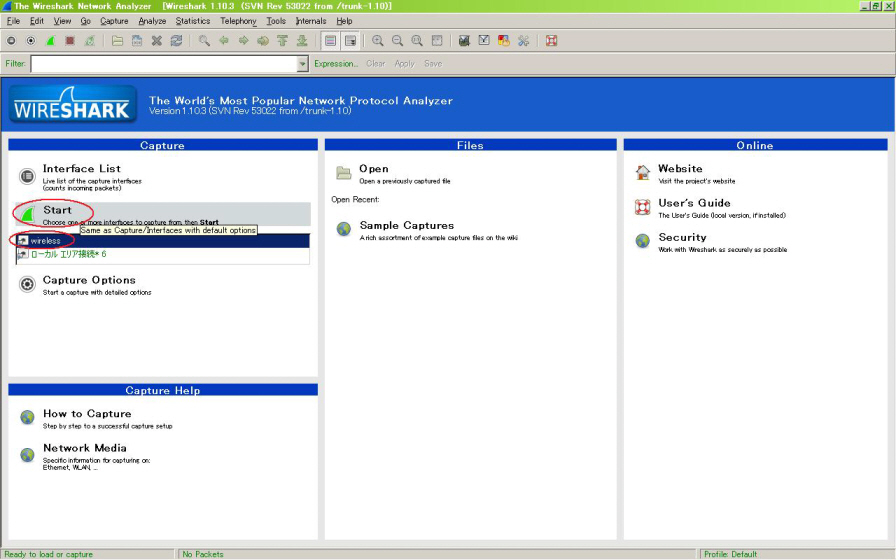Open the Analyze menu
The width and height of the screenshot is (896, 560).
(152, 21)
